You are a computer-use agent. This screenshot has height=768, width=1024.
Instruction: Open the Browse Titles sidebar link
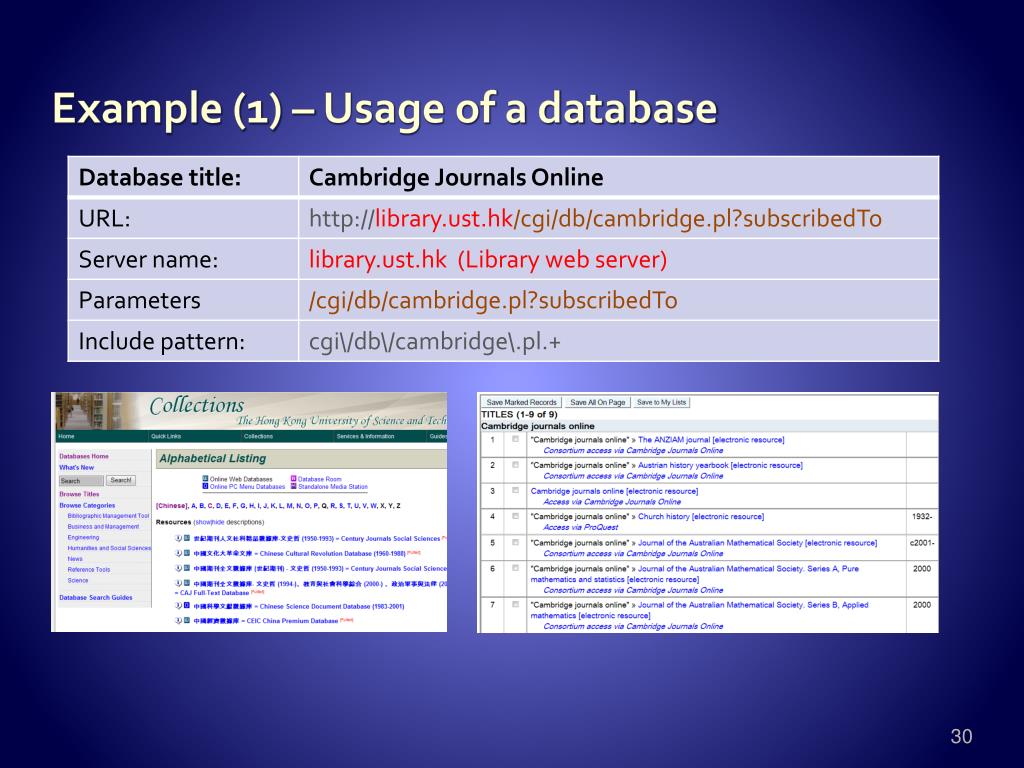(x=79, y=494)
